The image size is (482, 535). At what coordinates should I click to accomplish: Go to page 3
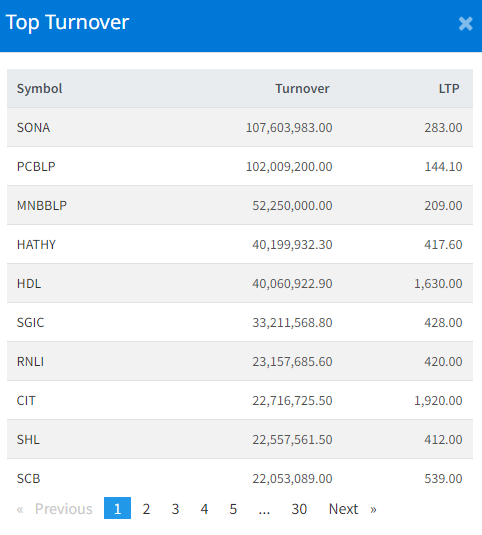(x=175, y=509)
